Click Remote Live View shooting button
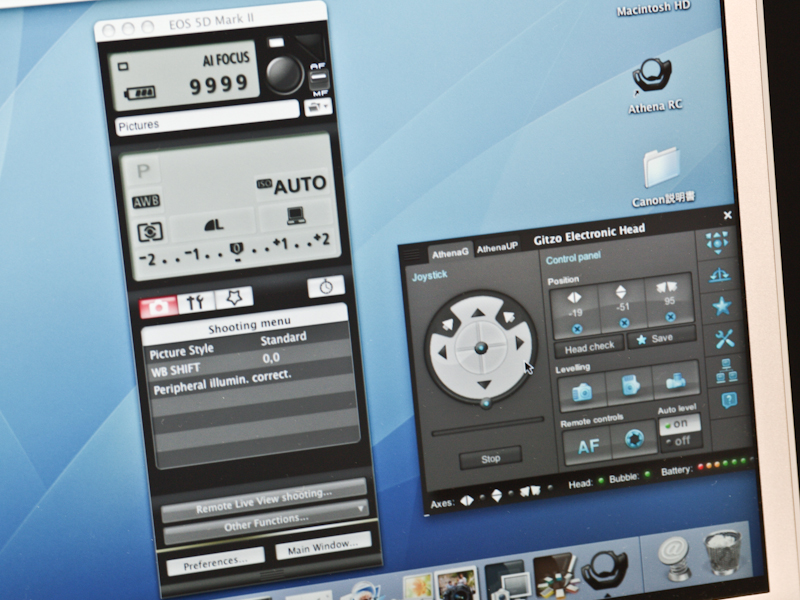 264,501
